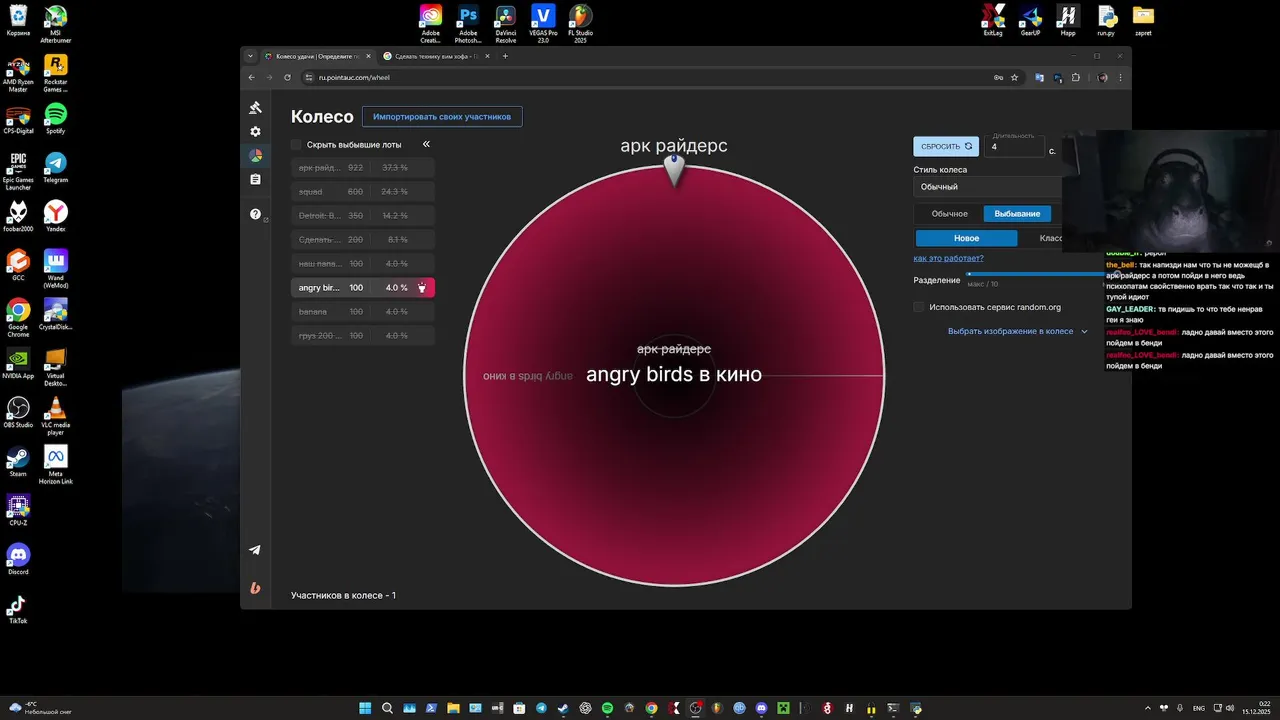Click the СБРОСИТЬ reset button

pos(946,146)
